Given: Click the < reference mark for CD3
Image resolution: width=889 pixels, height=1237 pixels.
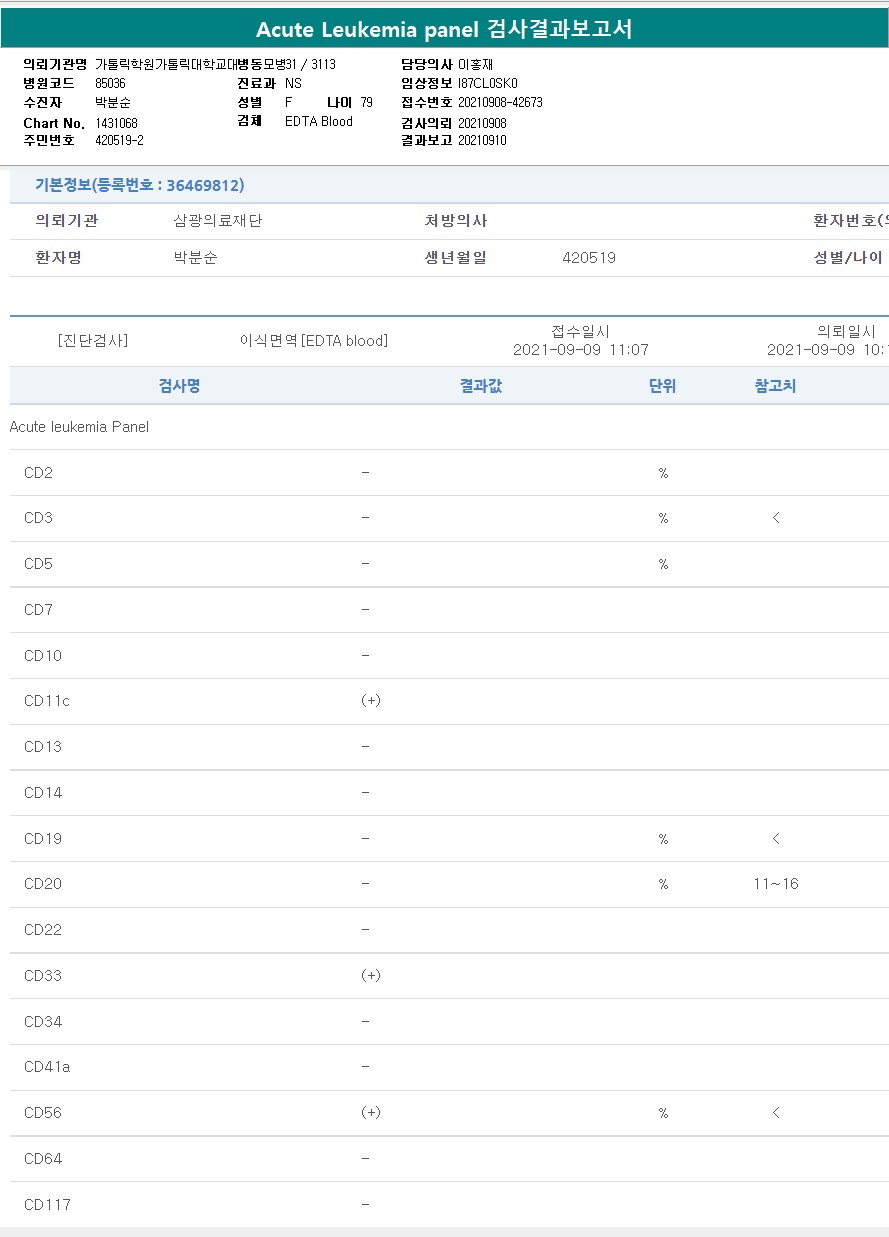Looking at the screenshot, I should tap(776, 518).
